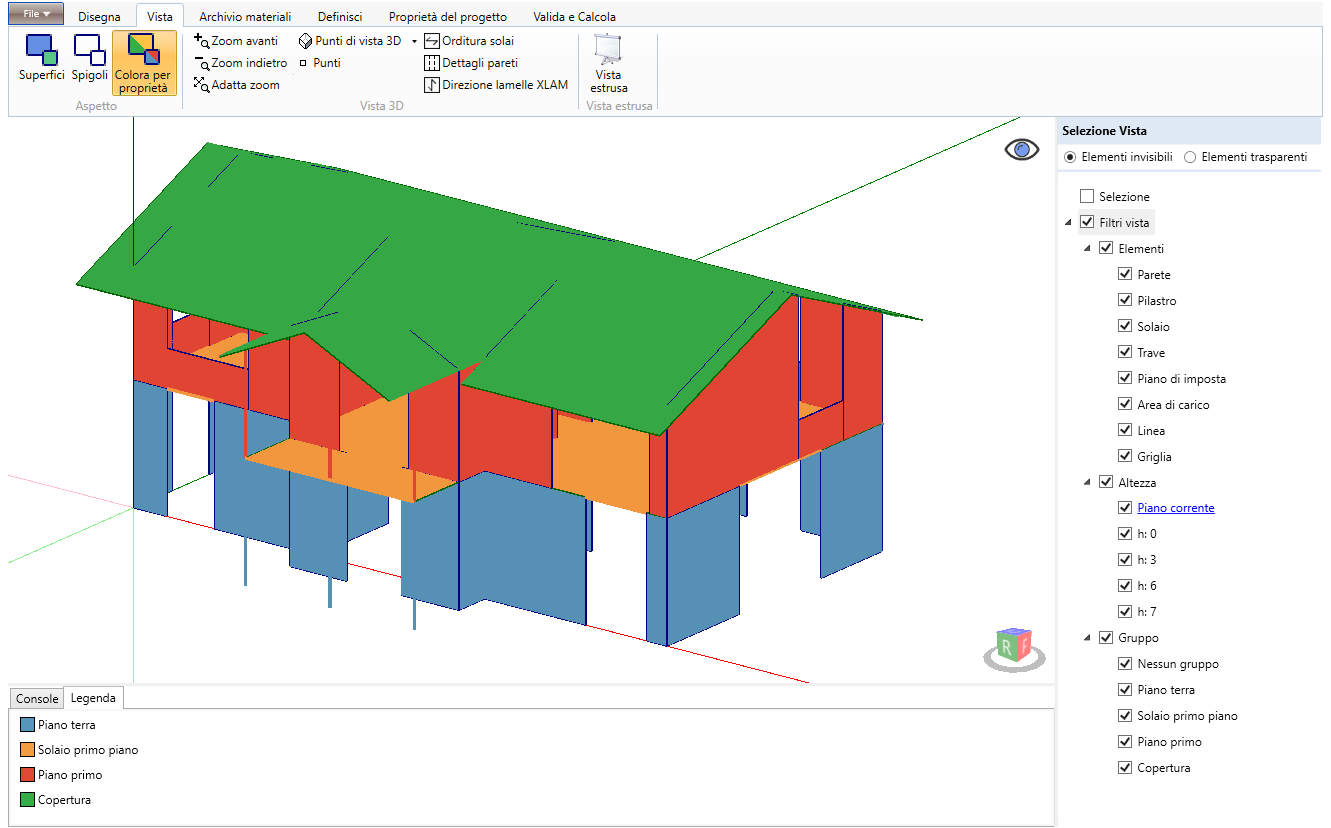1331x828 pixels.
Task: Click the blue Piano terra legend swatch
Action: 27,725
